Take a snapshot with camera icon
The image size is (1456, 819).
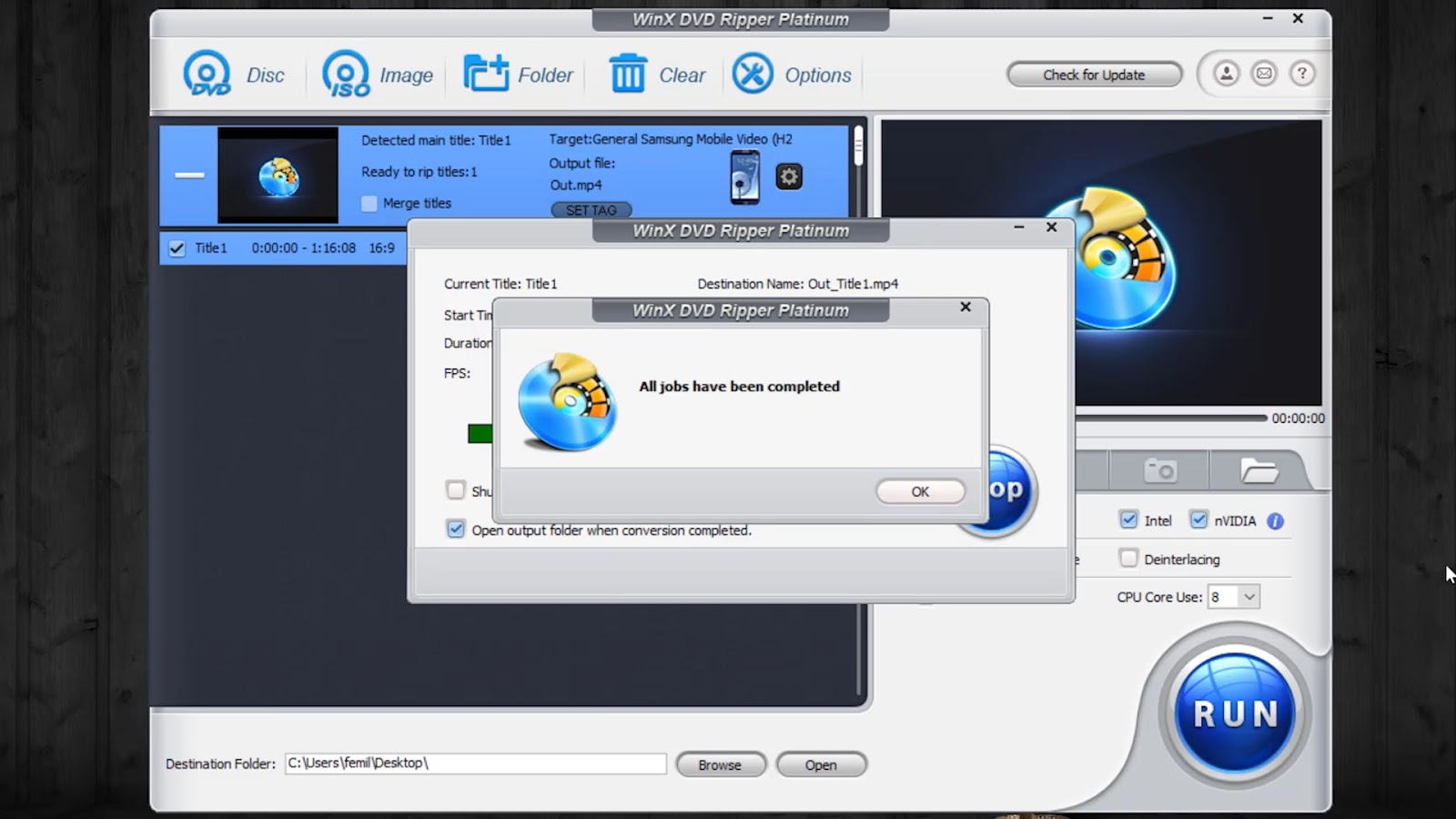(1160, 470)
